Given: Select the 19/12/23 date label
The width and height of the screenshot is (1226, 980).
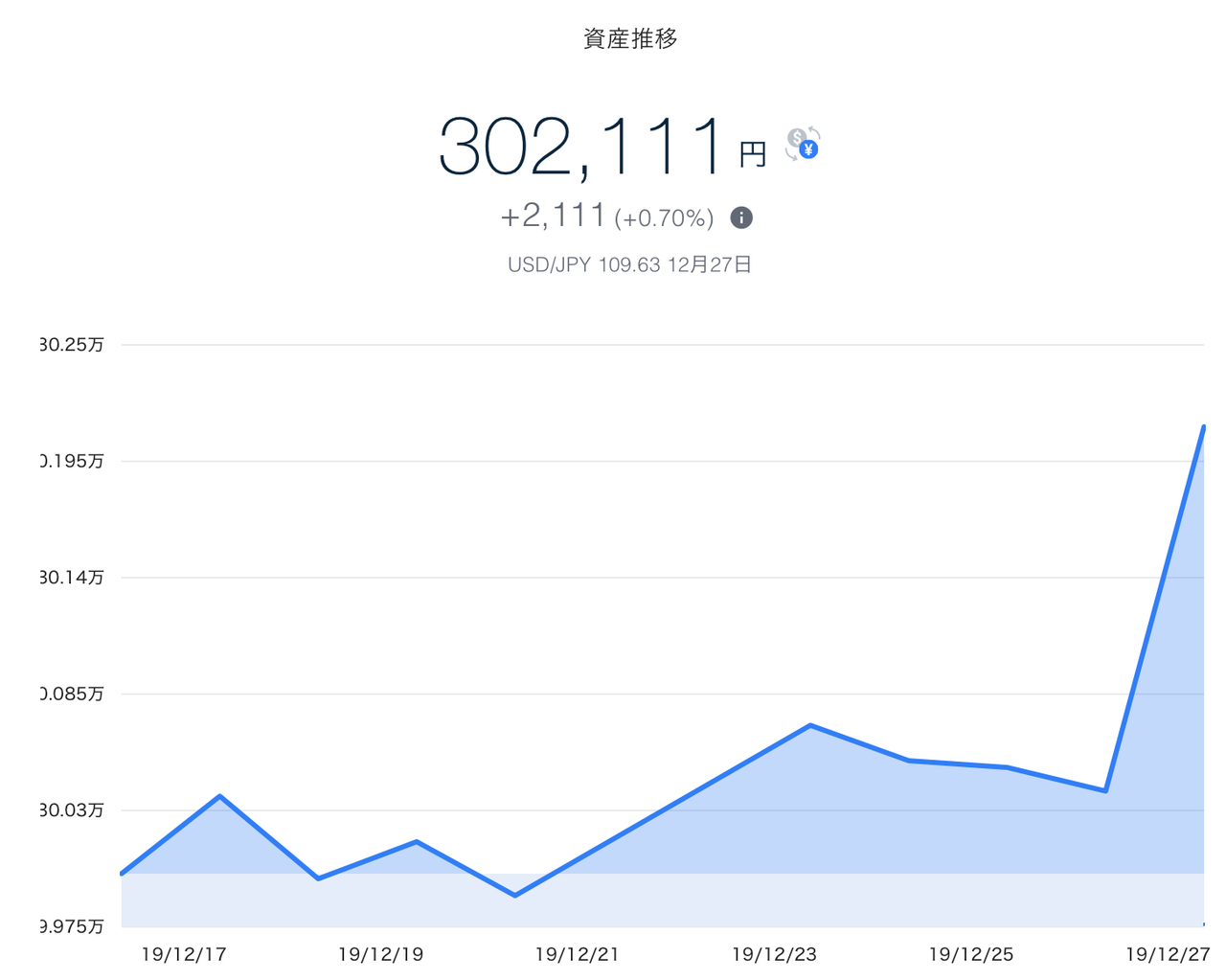Looking at the screenshot, I should click(774, 954).
